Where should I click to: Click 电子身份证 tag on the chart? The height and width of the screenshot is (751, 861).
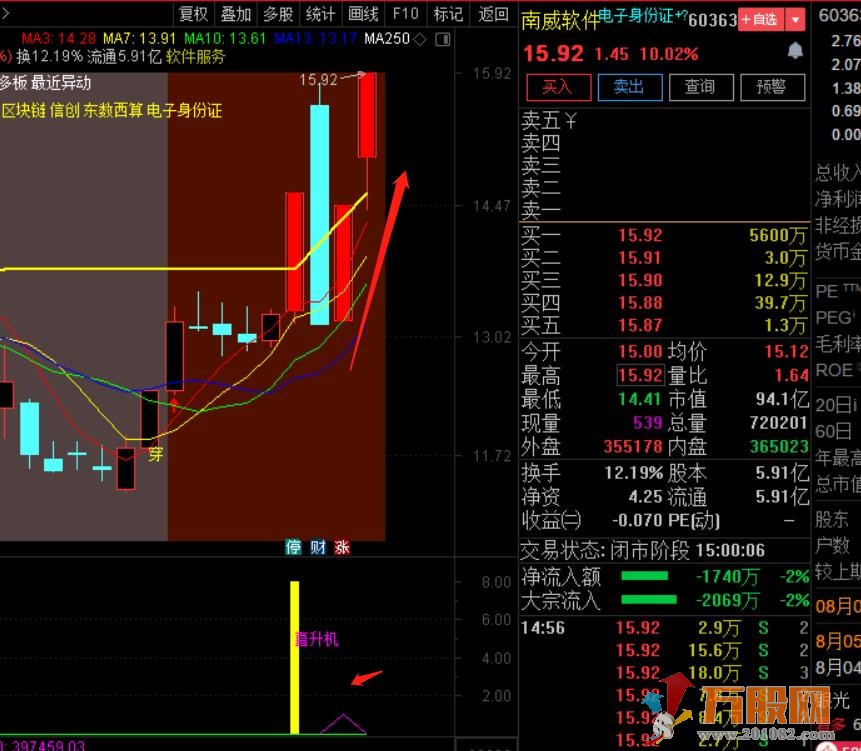tap(184, 110)
